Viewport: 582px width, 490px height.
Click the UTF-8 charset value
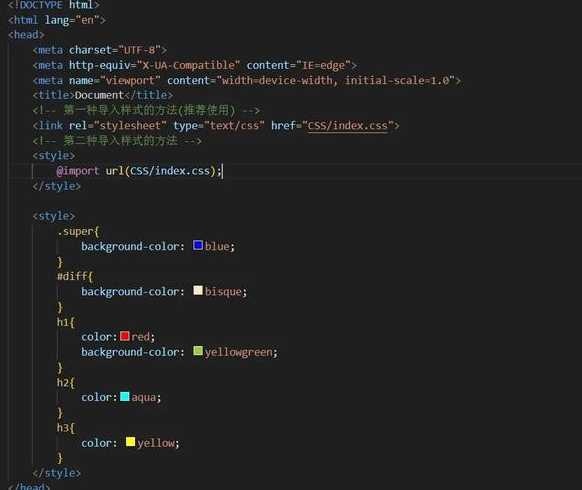(140, 50)
